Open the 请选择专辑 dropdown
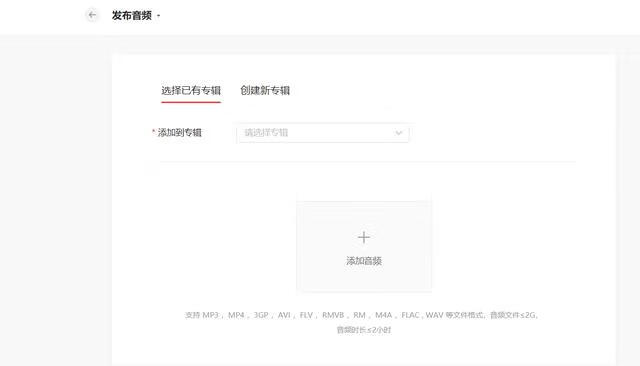The width and height of the screenshot is (640, 366). point(323,133)
